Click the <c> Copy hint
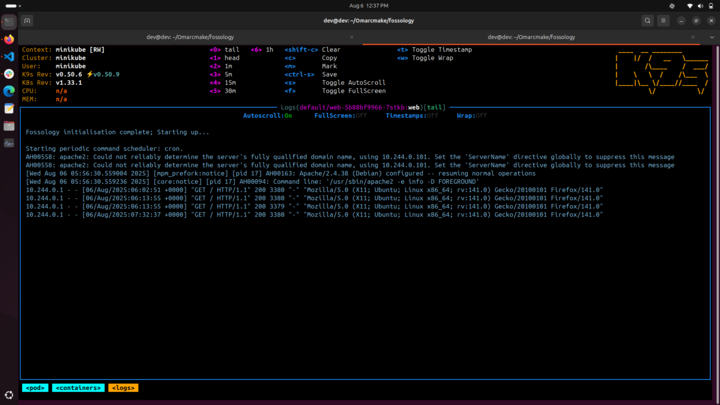This screenshot has height=405, width=720. [310, 58]
